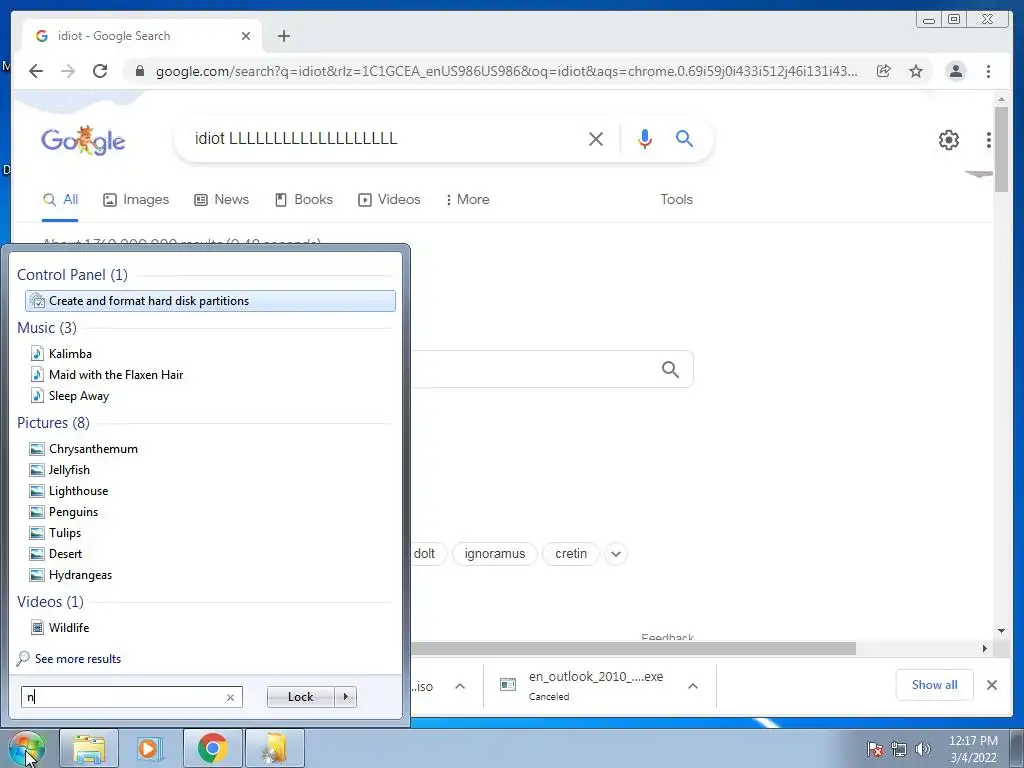Click the scroll down arrow of the page

1001,631
